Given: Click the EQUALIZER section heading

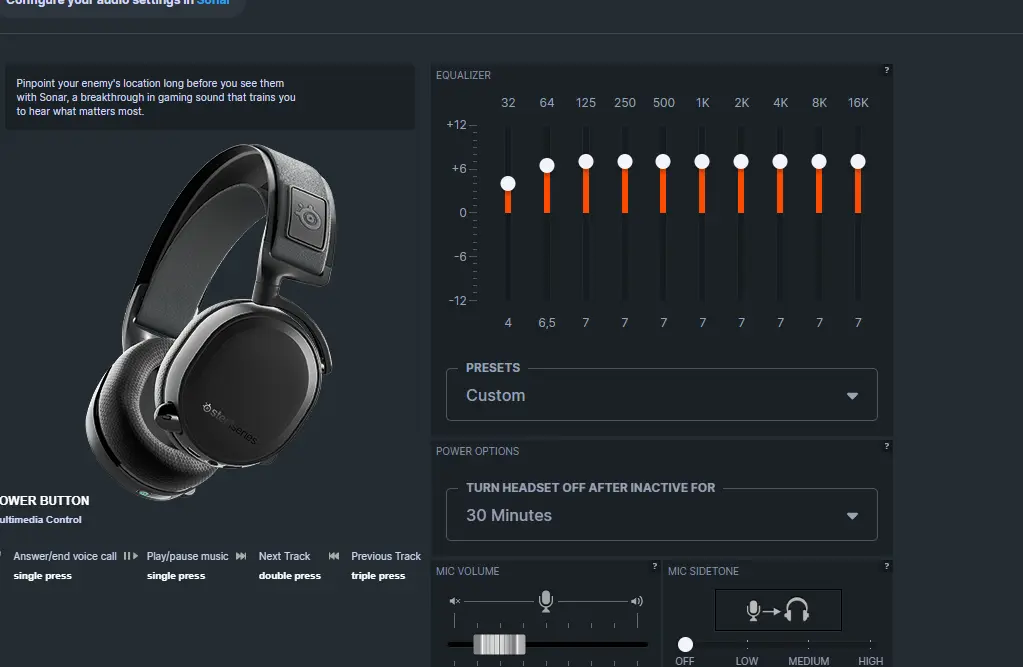Looking at the screenshot, I should pos(463,75).
